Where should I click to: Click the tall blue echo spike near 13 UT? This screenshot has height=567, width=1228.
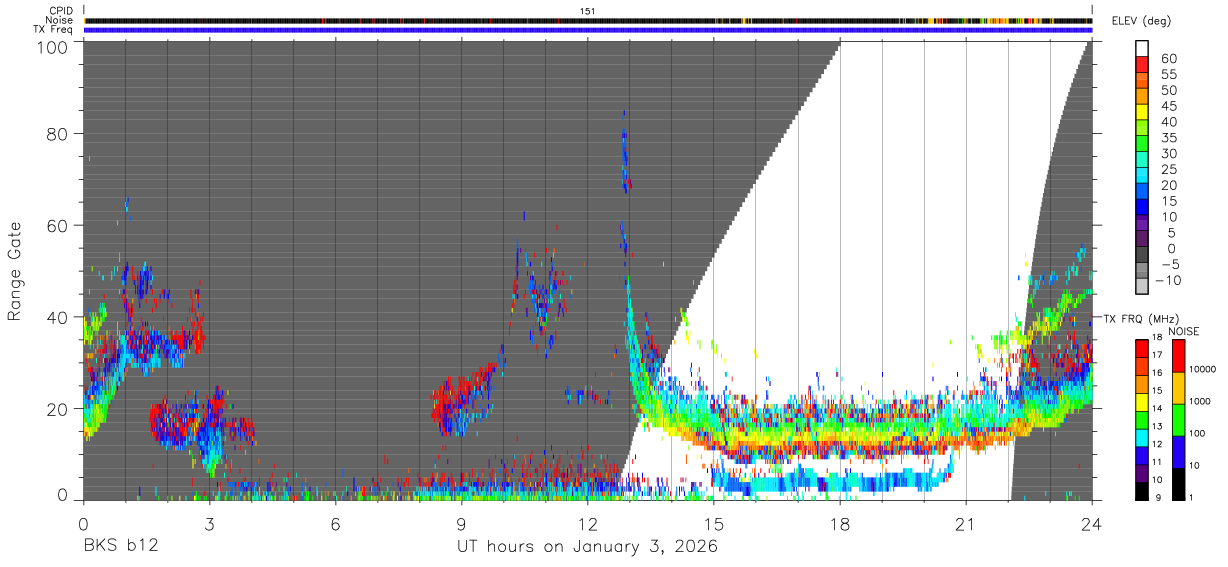[625, 150]
